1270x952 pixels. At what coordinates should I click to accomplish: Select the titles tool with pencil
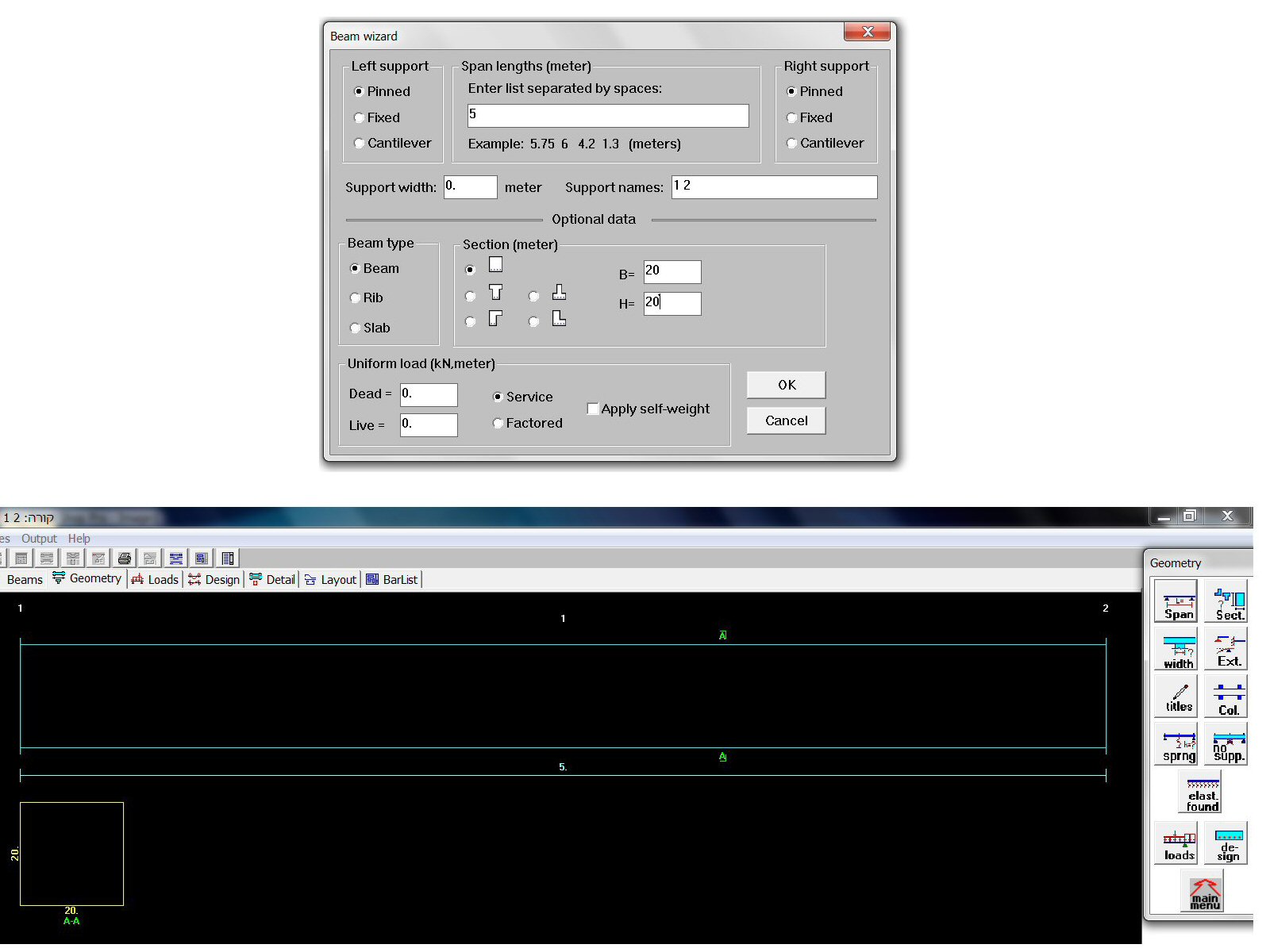coord(1176,697)
